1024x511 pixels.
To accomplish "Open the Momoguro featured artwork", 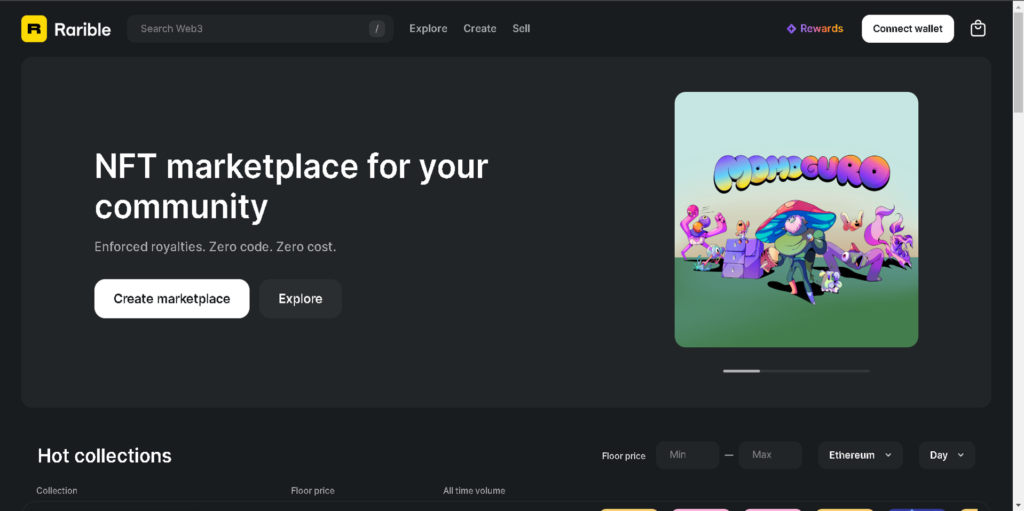I will click(796, 220).
